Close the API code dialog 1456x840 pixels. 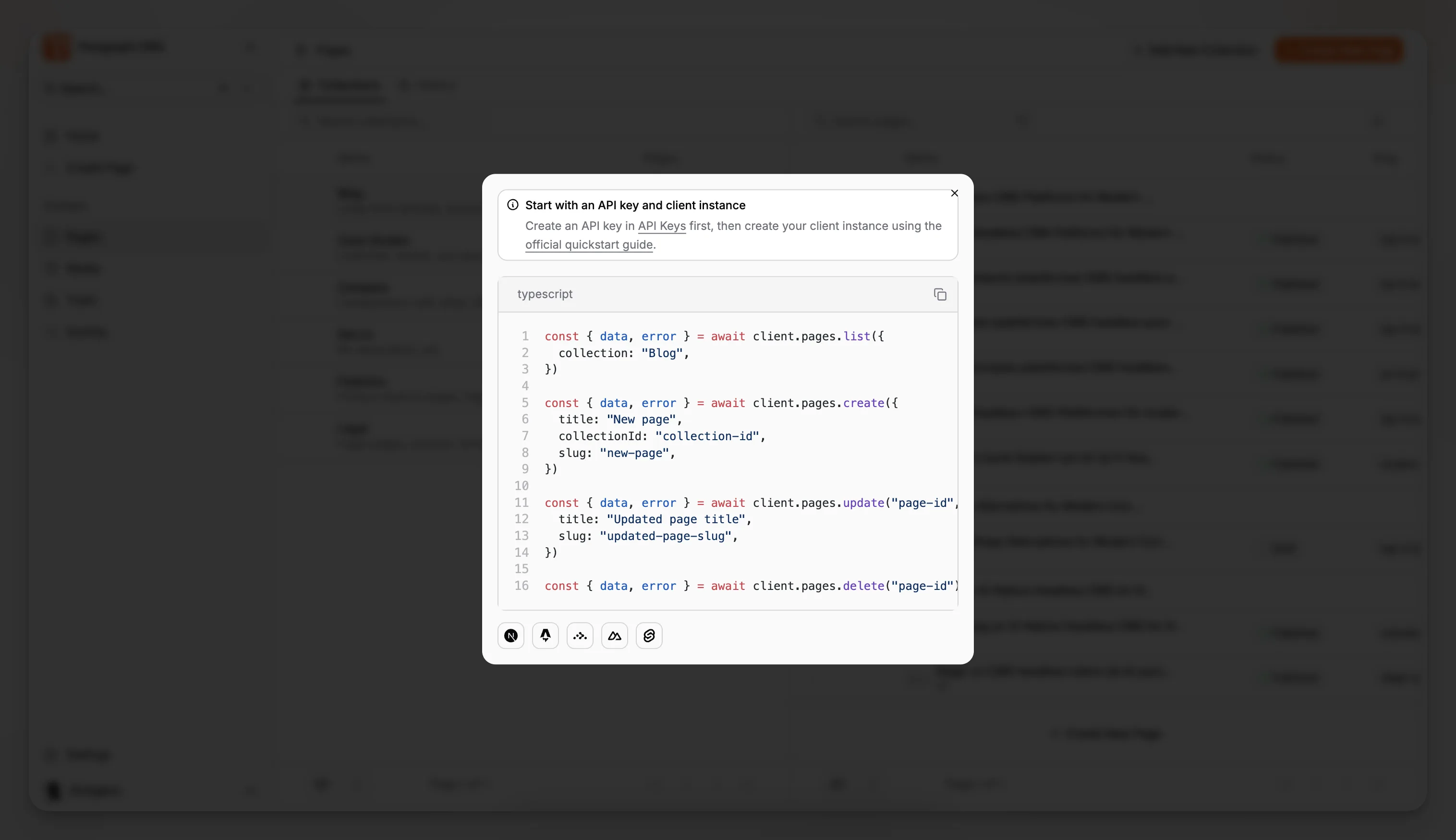point(954,193)
